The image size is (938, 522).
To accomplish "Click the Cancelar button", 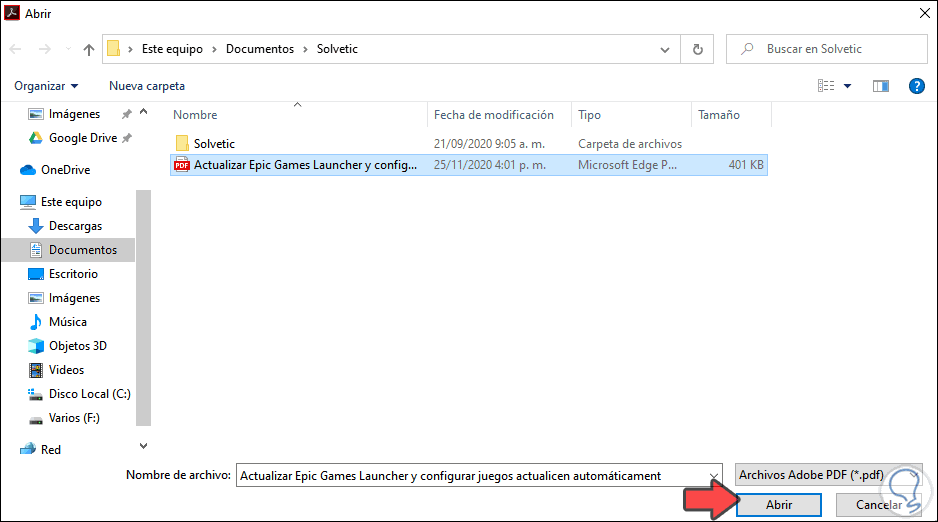I will pyautogui.click(x=878, y=505).
